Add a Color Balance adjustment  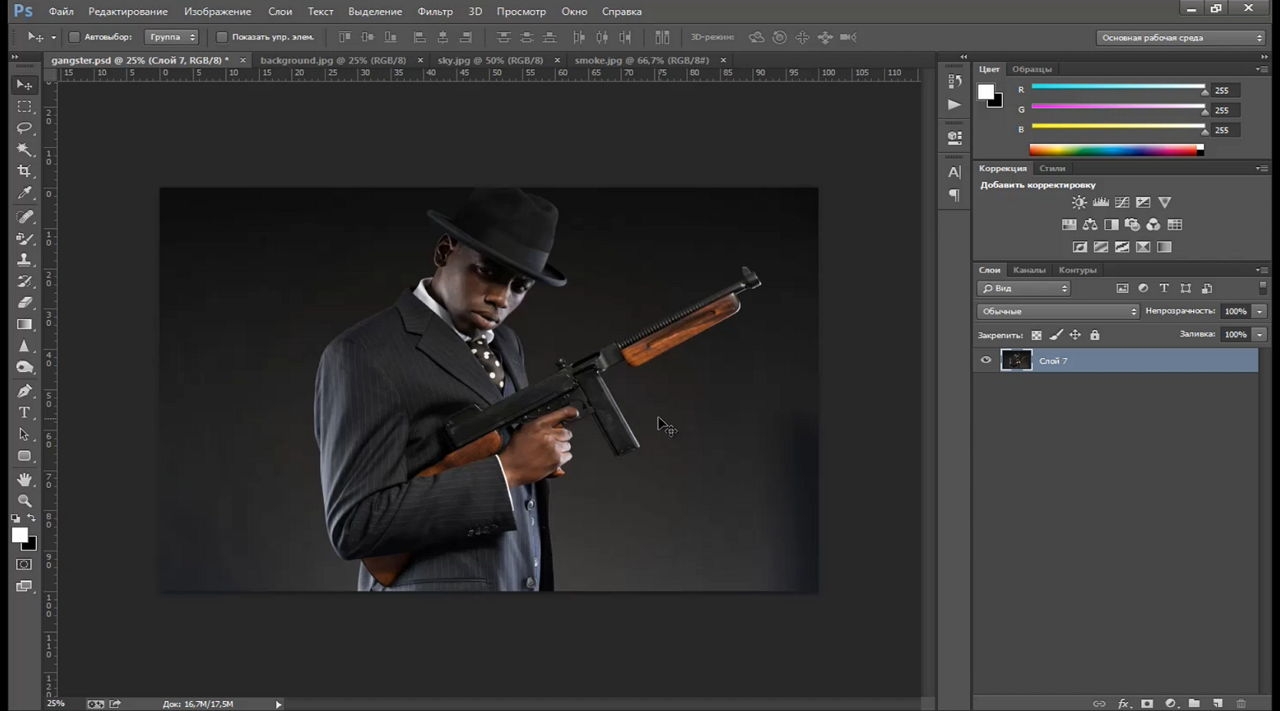(1090, 225)
